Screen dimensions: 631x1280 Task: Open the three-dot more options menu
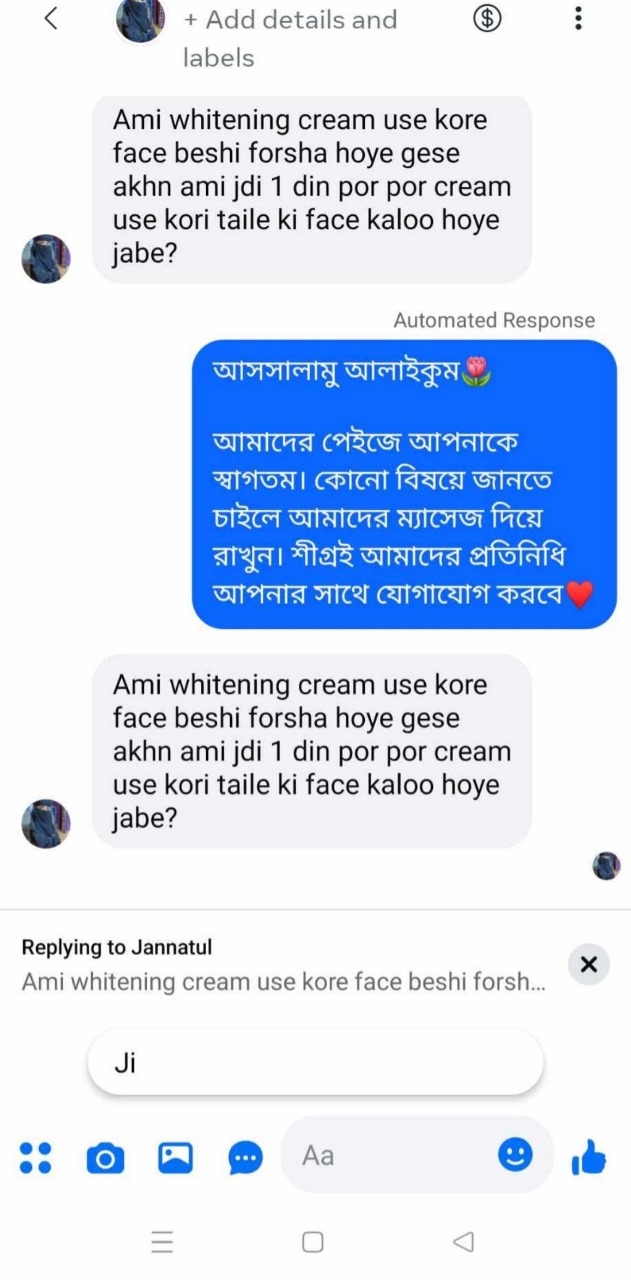click(x=578, y=19)
